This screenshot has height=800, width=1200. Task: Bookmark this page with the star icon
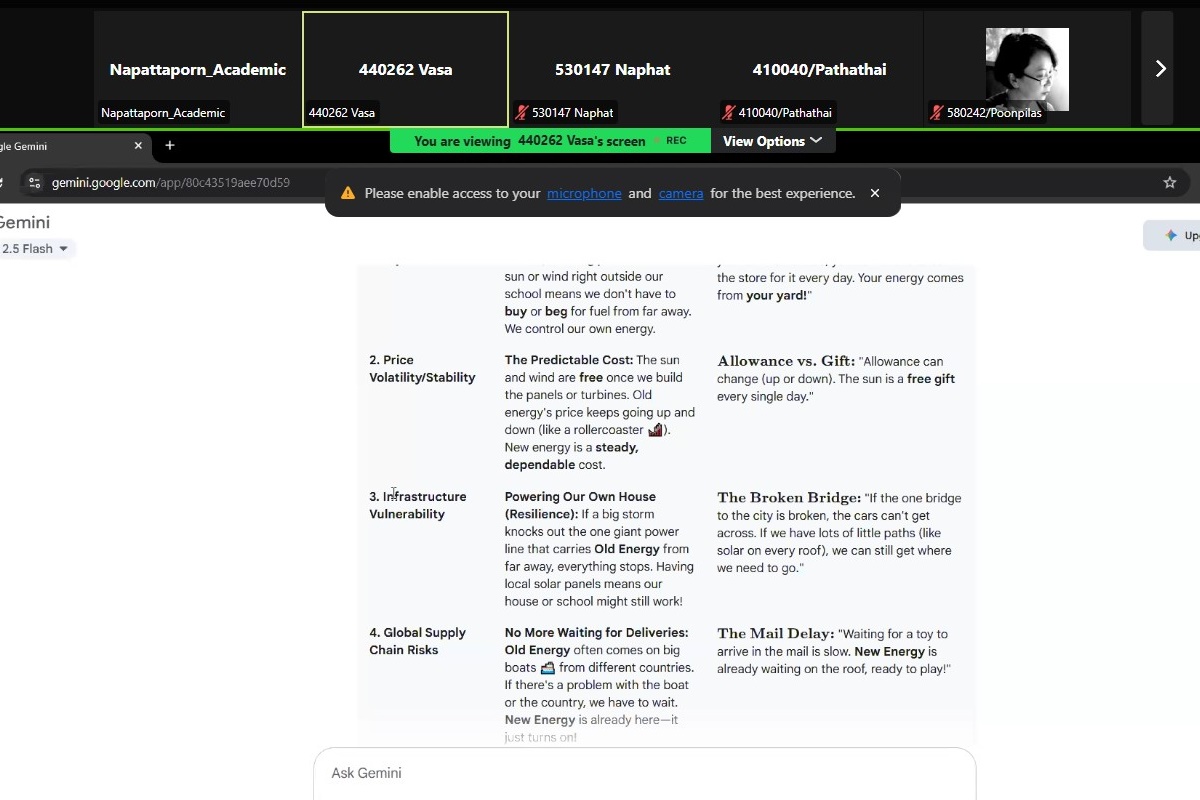pos(1169,182)
